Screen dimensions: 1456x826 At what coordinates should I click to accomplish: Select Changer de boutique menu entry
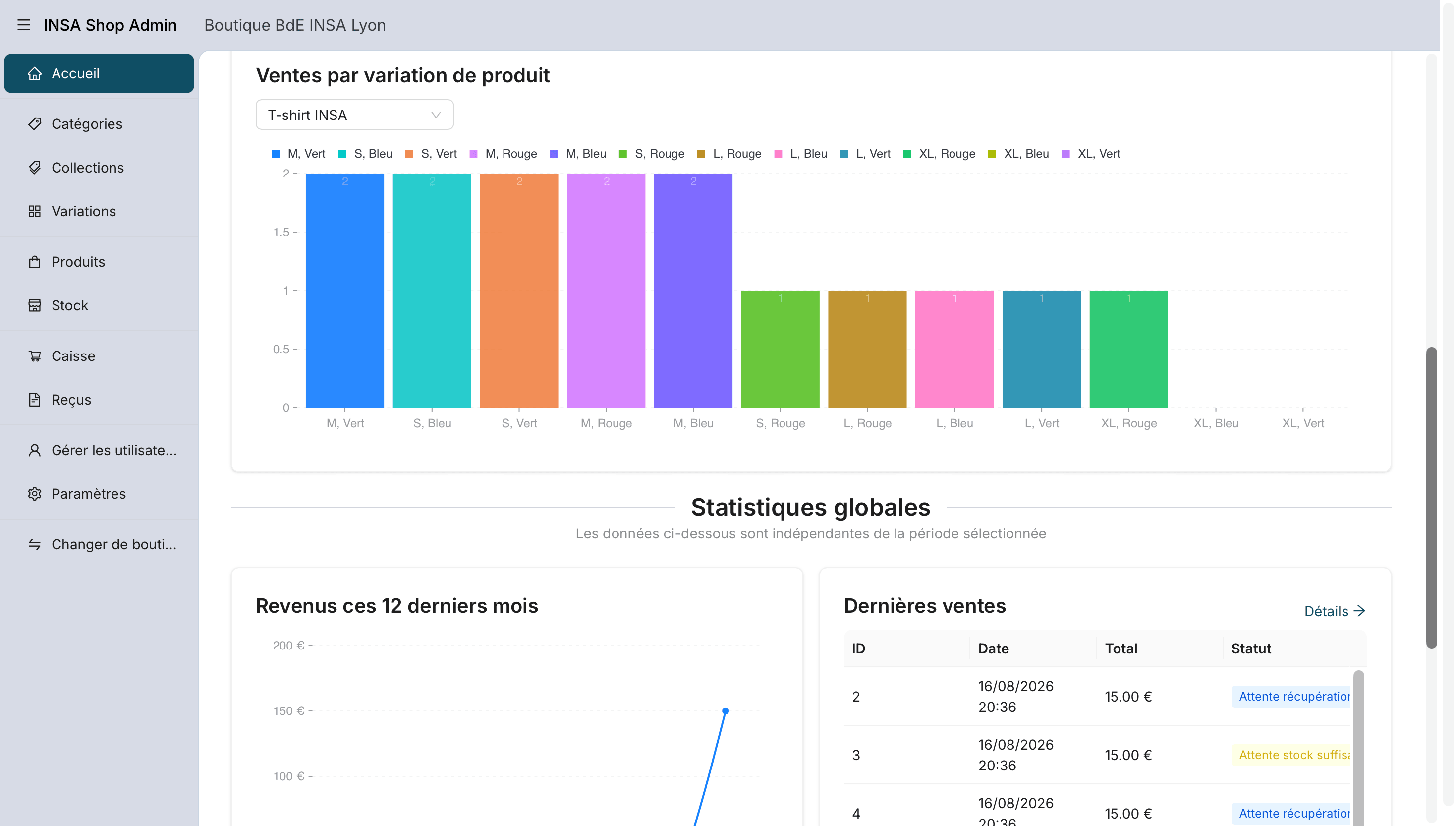coord(99,544)
